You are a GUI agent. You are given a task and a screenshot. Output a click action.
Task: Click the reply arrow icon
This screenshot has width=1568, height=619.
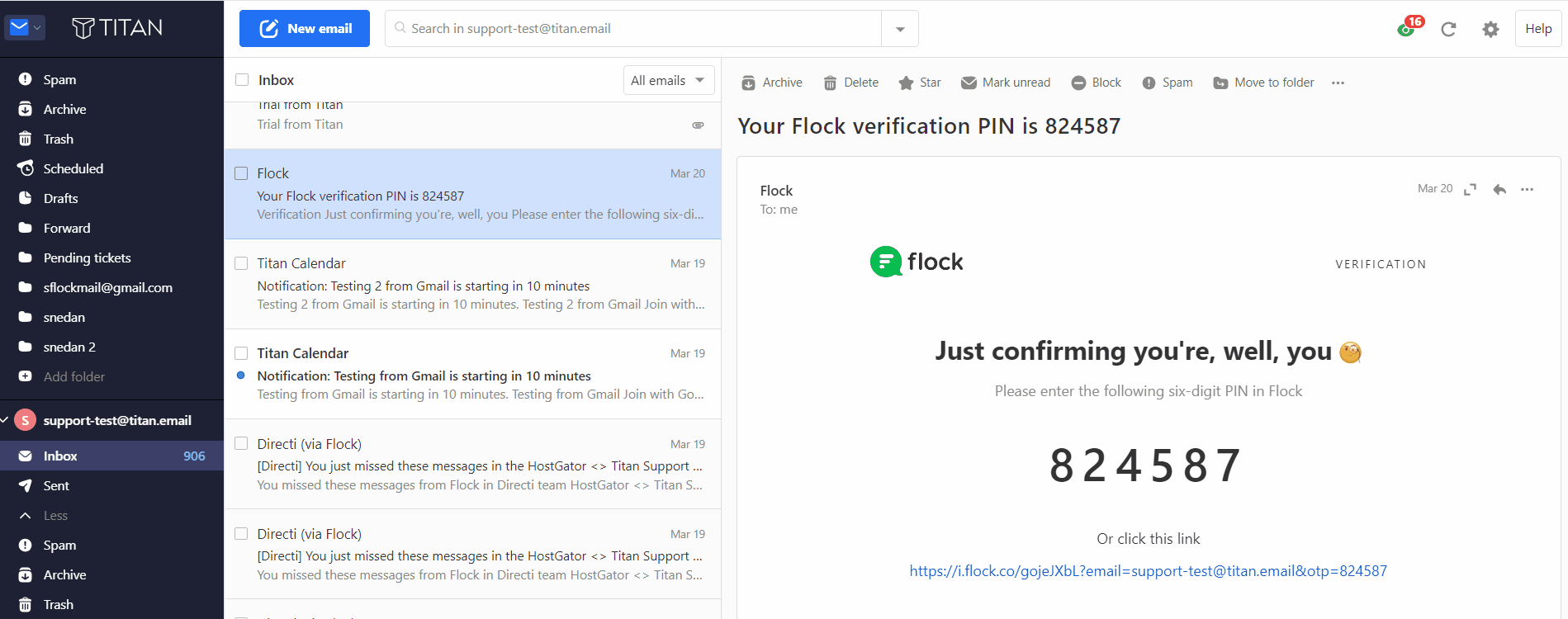(x=1499, y=190)
